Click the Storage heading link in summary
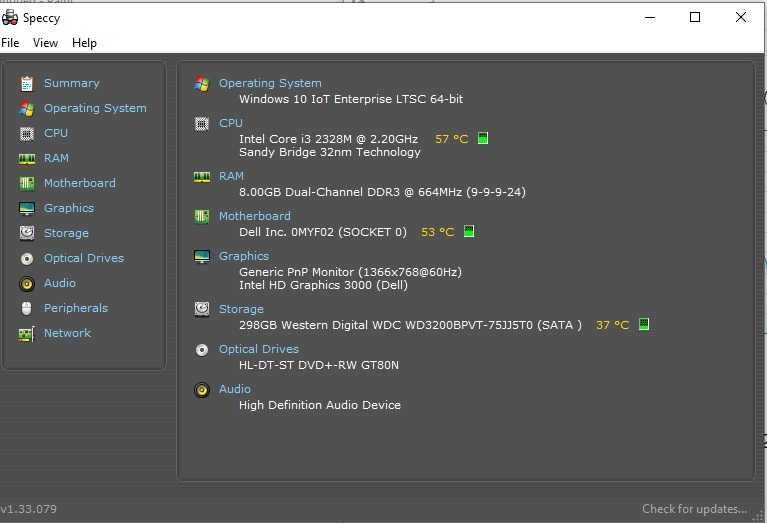This screenshot has height=523, width=767. point(241,309)
